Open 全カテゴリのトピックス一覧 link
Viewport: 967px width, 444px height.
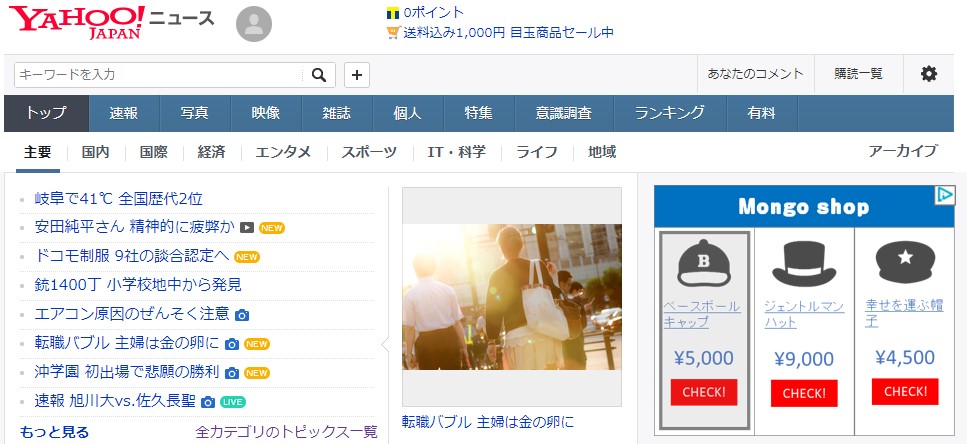[286, 432]
